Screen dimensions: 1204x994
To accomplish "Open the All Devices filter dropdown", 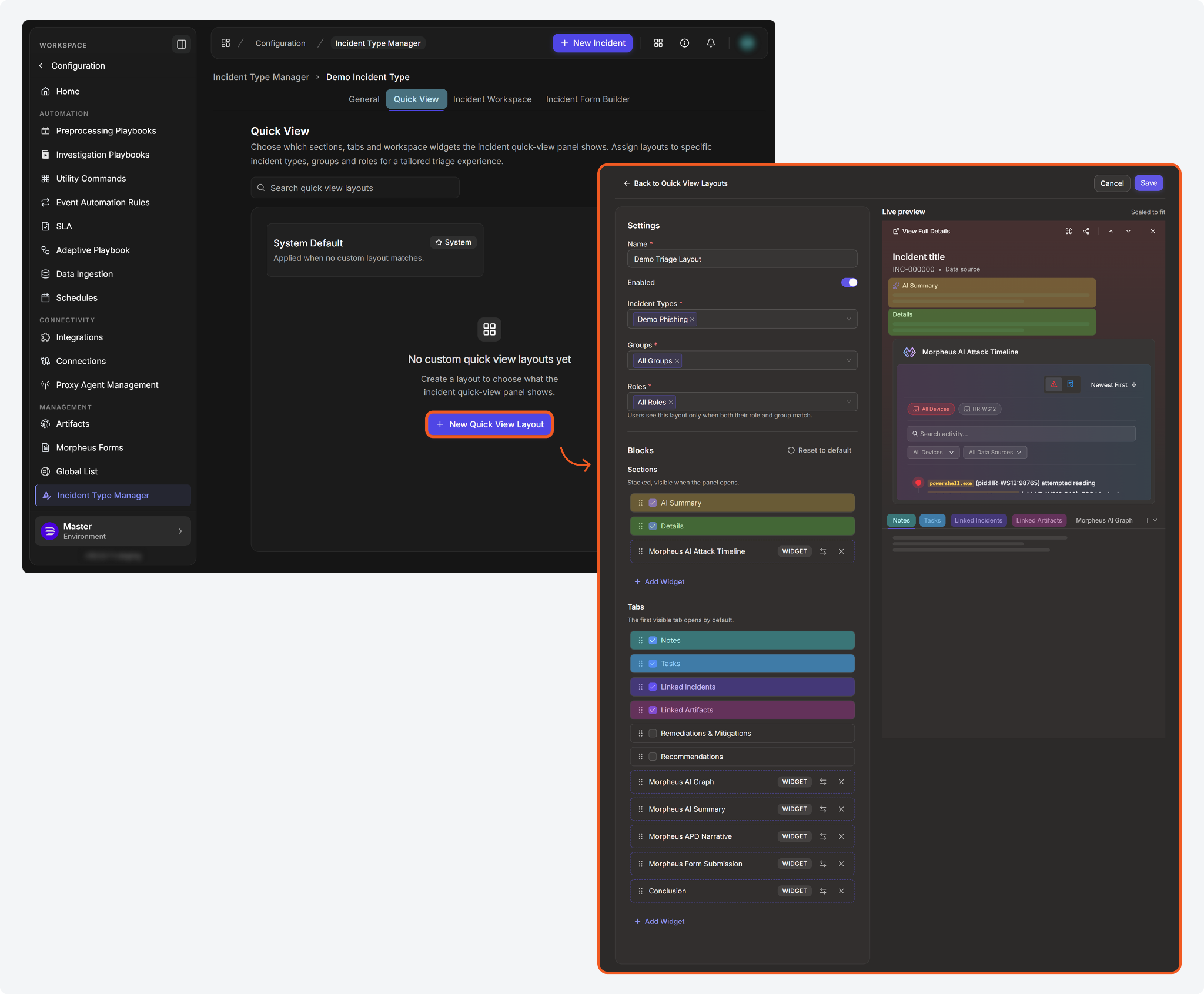I will point(933,452).
